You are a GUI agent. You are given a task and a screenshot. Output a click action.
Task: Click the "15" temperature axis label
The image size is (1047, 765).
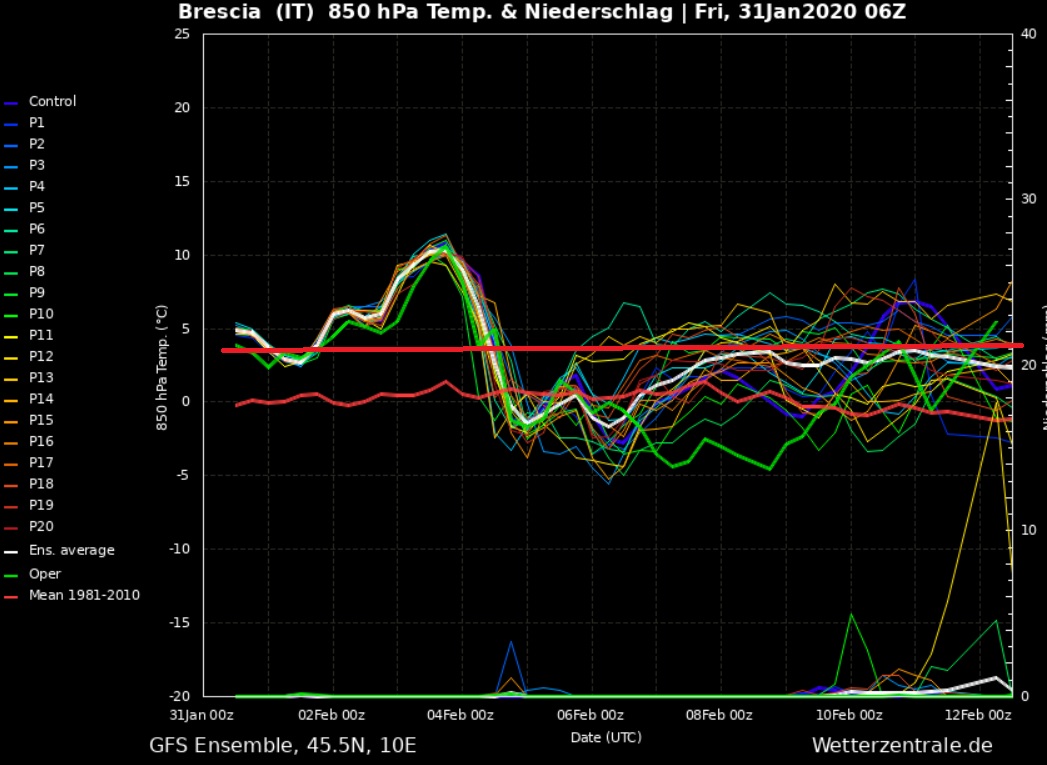point(182,182)
